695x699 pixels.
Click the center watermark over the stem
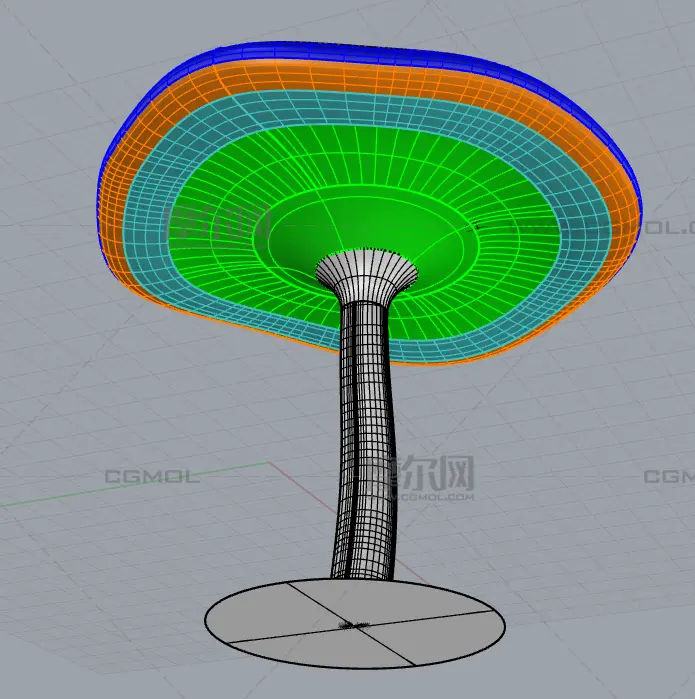point(418,478)
